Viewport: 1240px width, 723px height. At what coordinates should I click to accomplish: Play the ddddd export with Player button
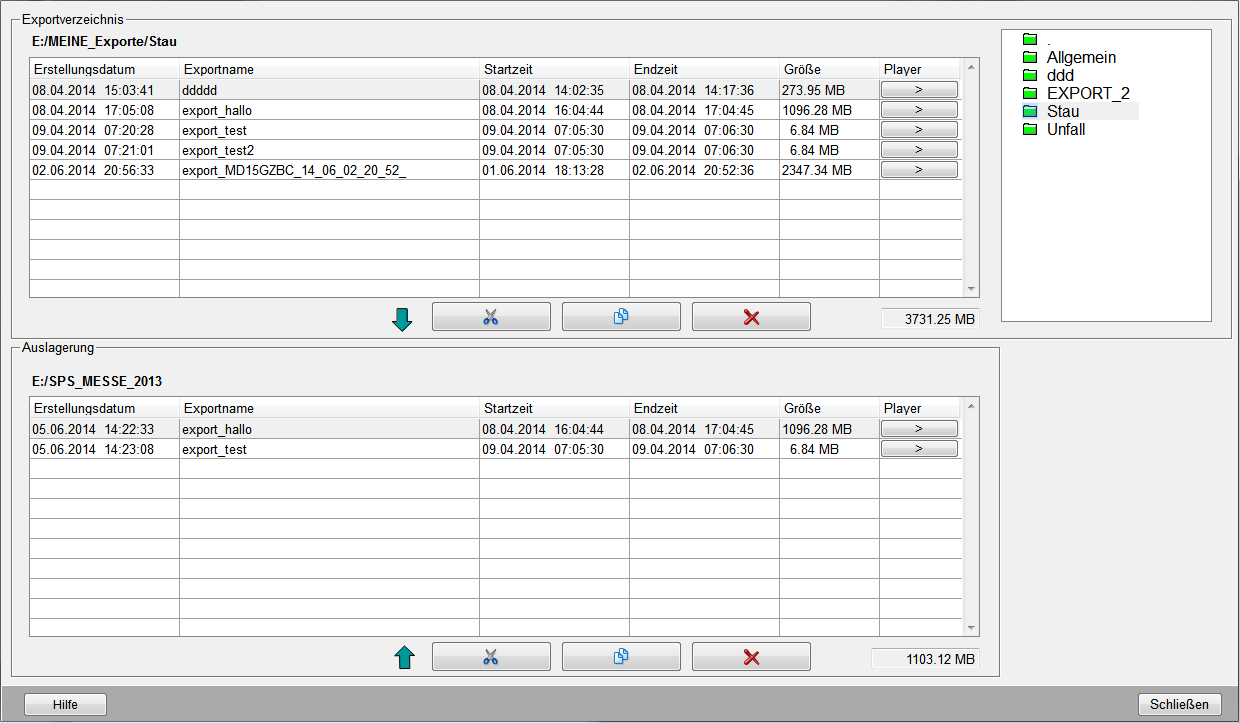918,90
